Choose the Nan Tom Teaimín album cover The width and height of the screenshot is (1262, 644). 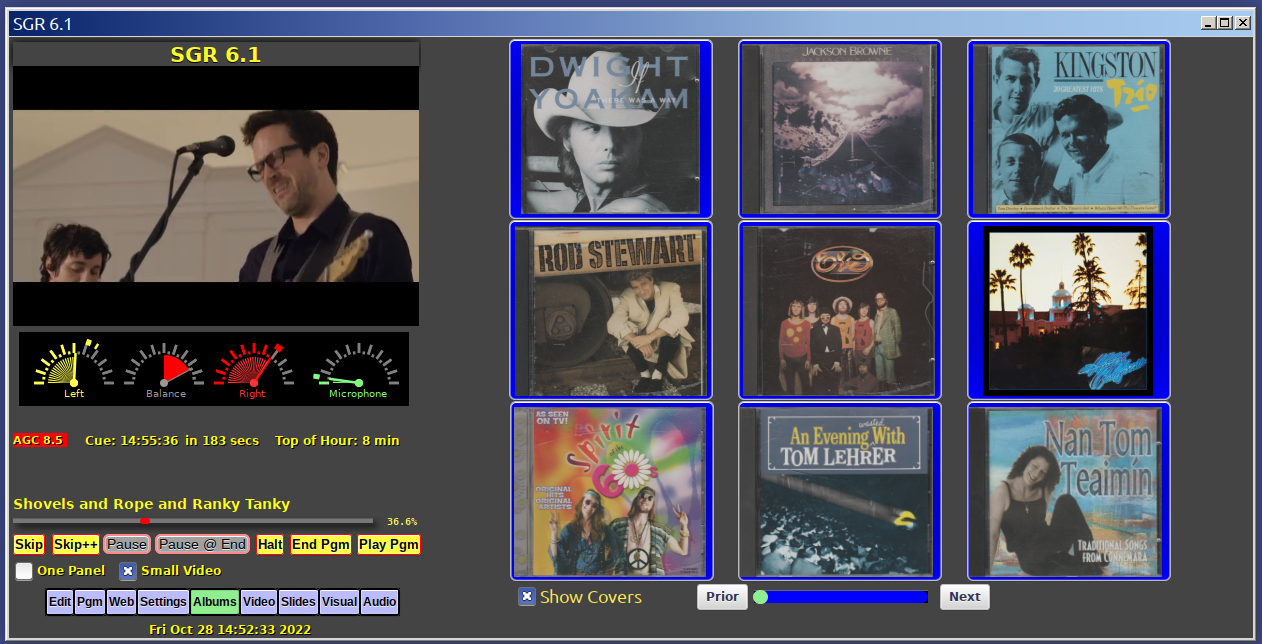coord(1068,491)
